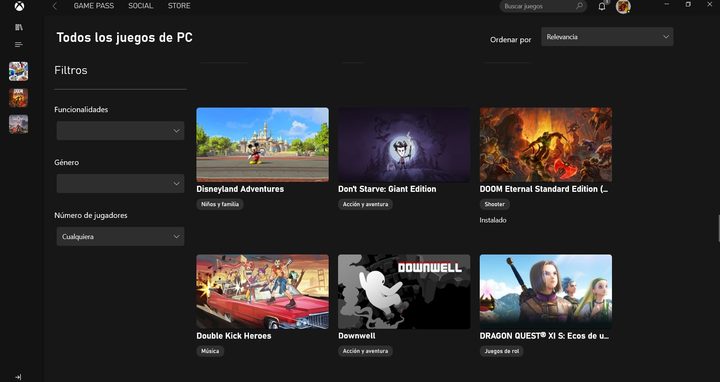This screenshot has width=720, height=382.
Task: Open the SOCIAL tab
Action: (x=141, y=6)
